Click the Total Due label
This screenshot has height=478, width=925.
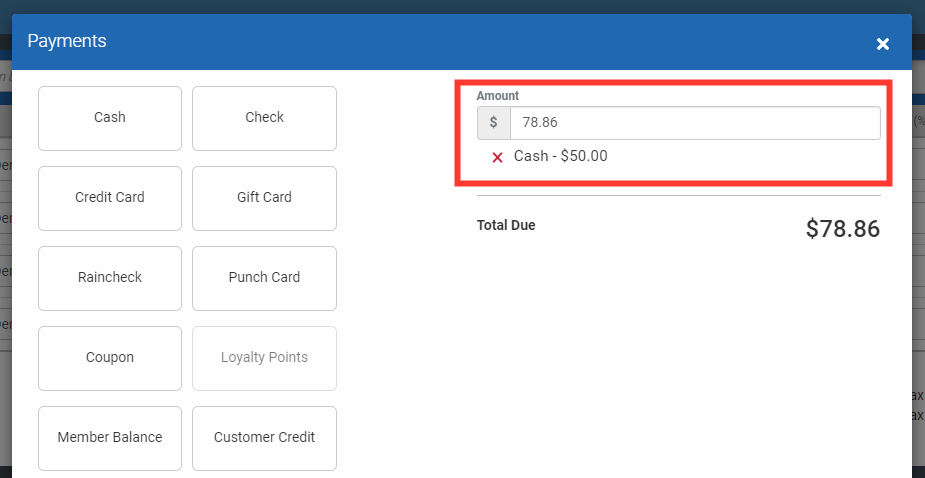(506, 226)
